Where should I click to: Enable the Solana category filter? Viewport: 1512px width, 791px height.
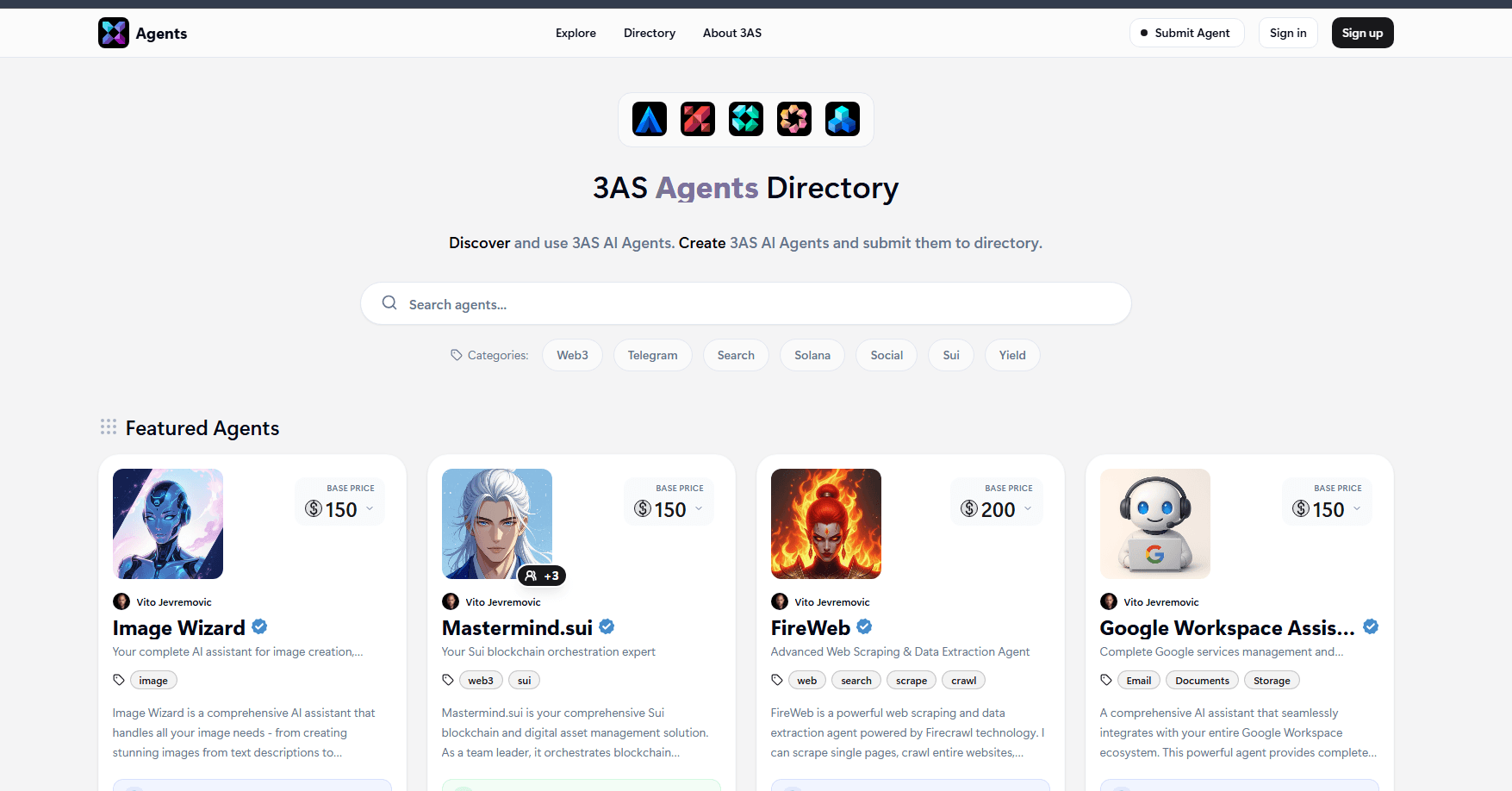coord(812,354)
